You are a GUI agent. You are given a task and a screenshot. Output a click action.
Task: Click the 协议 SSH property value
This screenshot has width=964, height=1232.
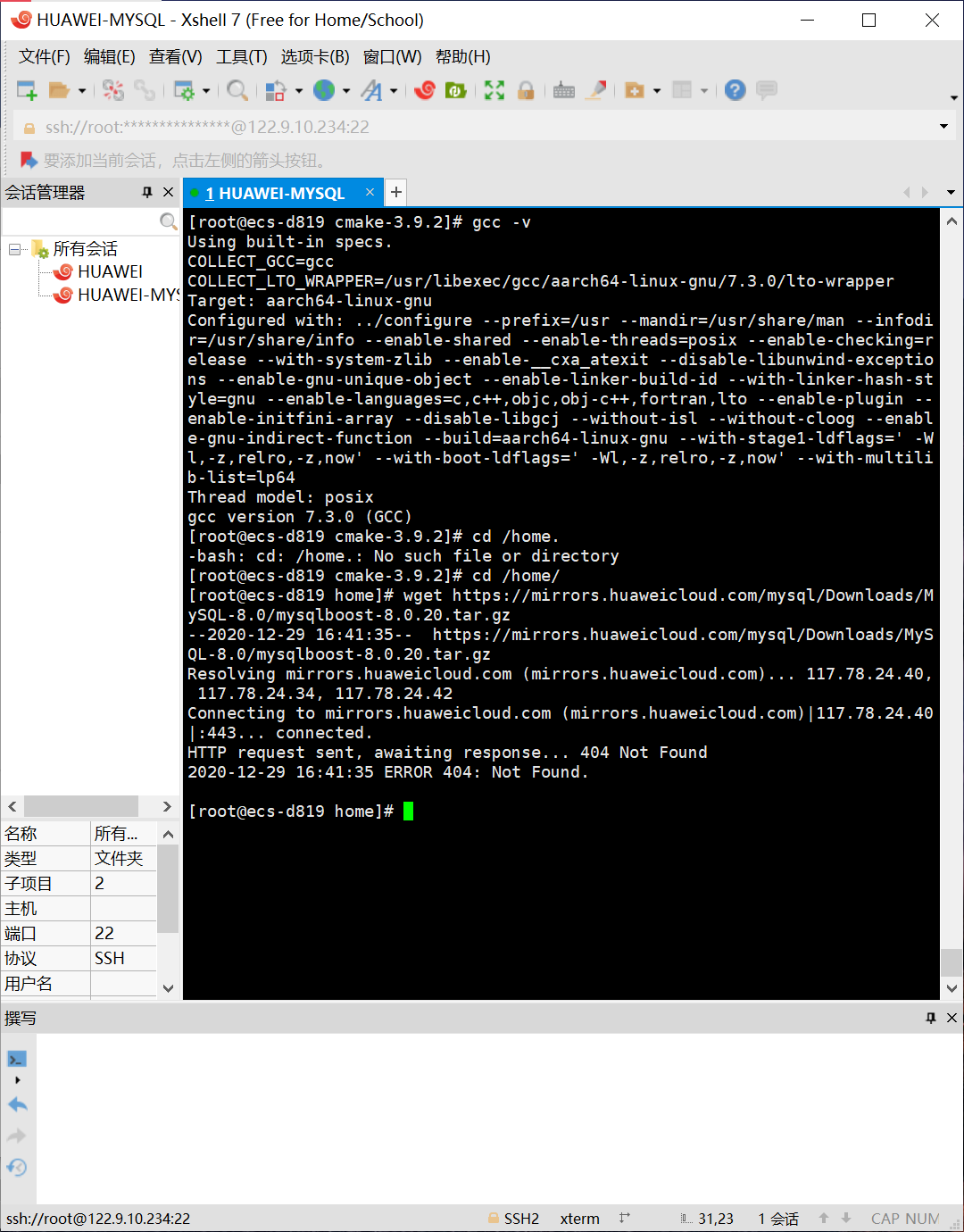(x=123, y=958)
